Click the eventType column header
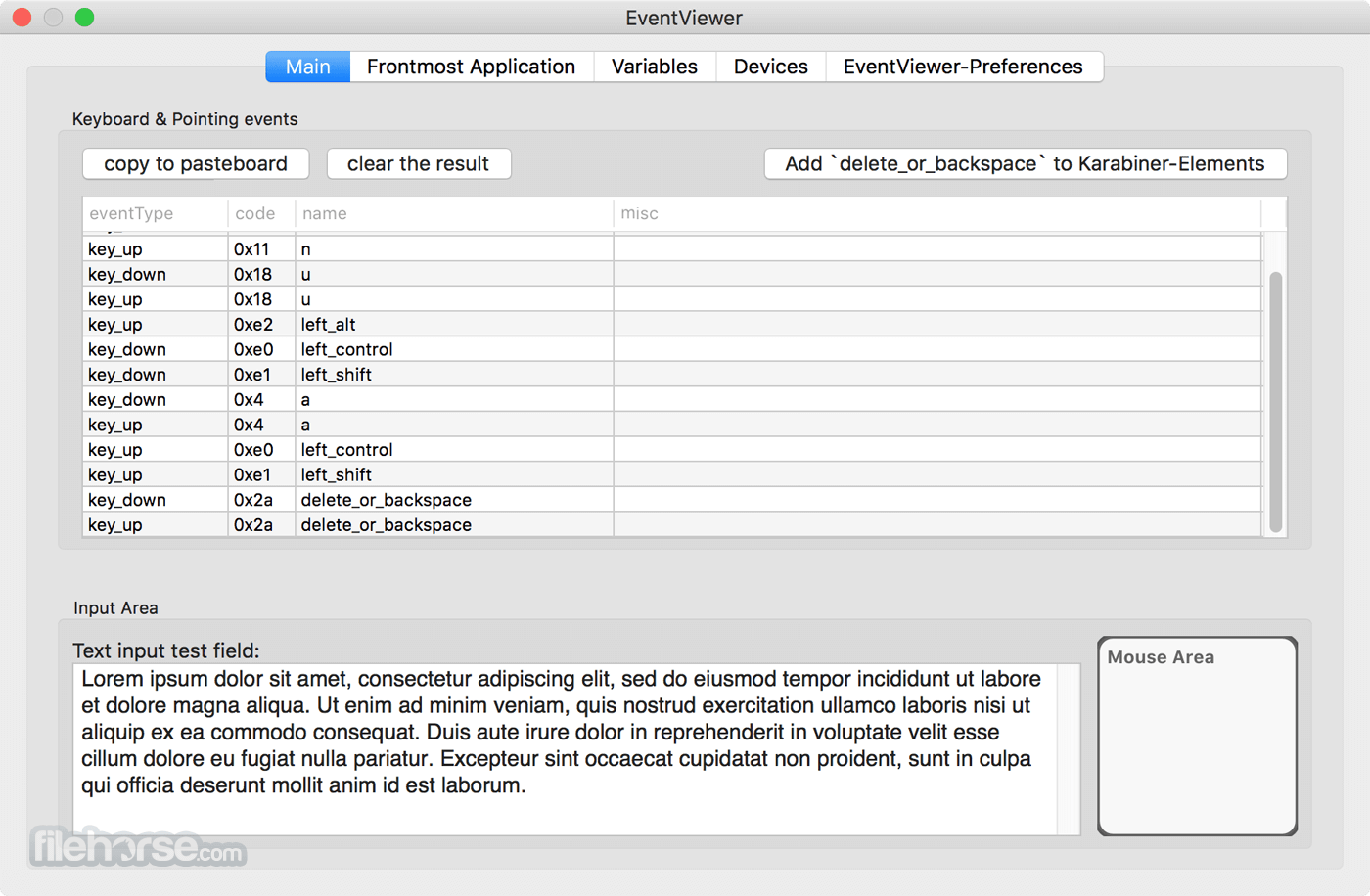1370x896 pixels. (x=156, y=213)
